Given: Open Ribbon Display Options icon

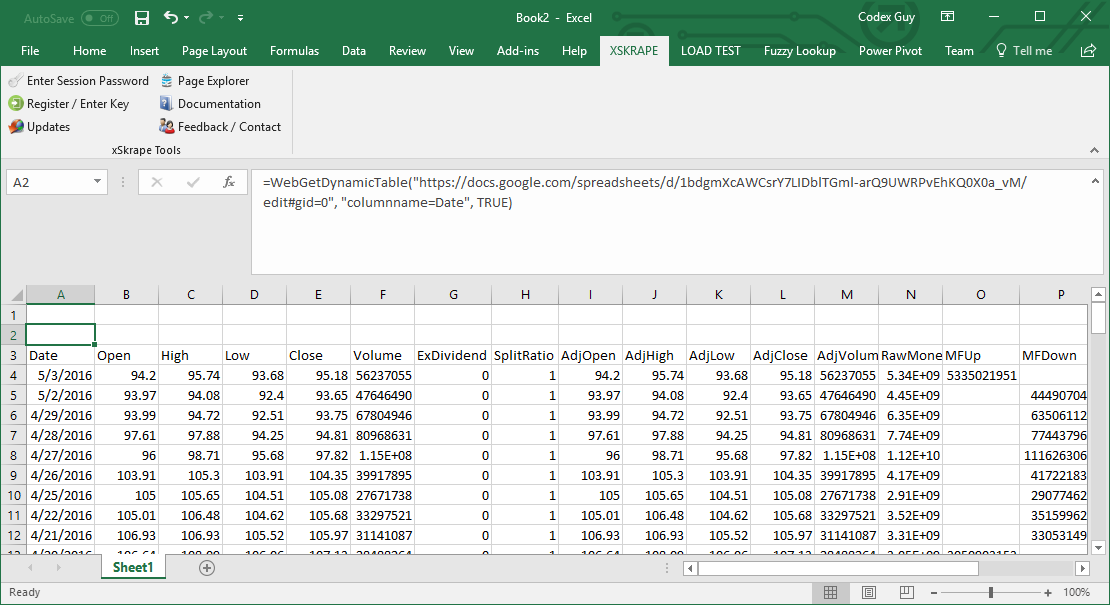Looking at the screenshot, I should (947, 17).
